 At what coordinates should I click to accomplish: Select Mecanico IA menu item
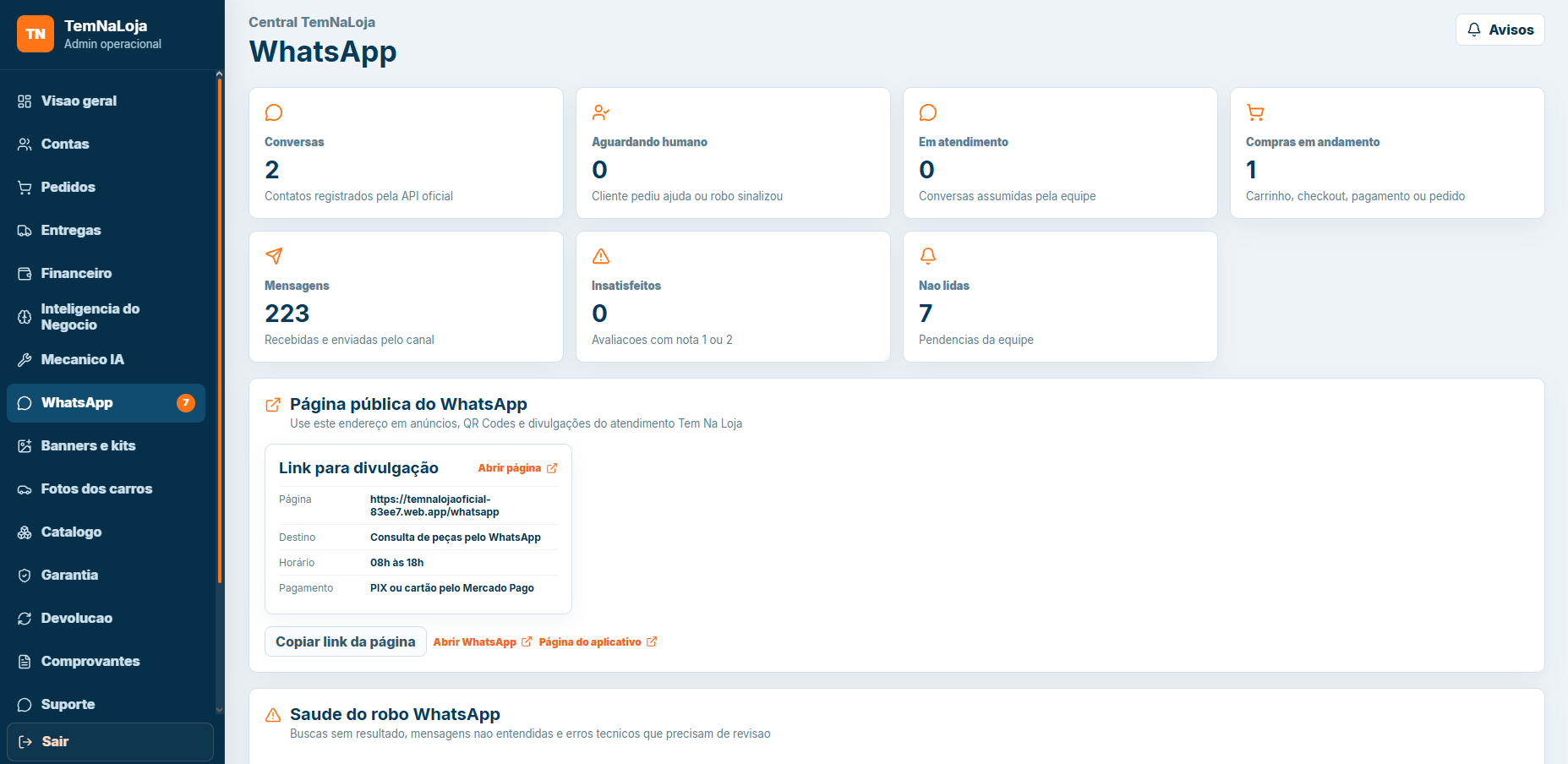(106, 359)
